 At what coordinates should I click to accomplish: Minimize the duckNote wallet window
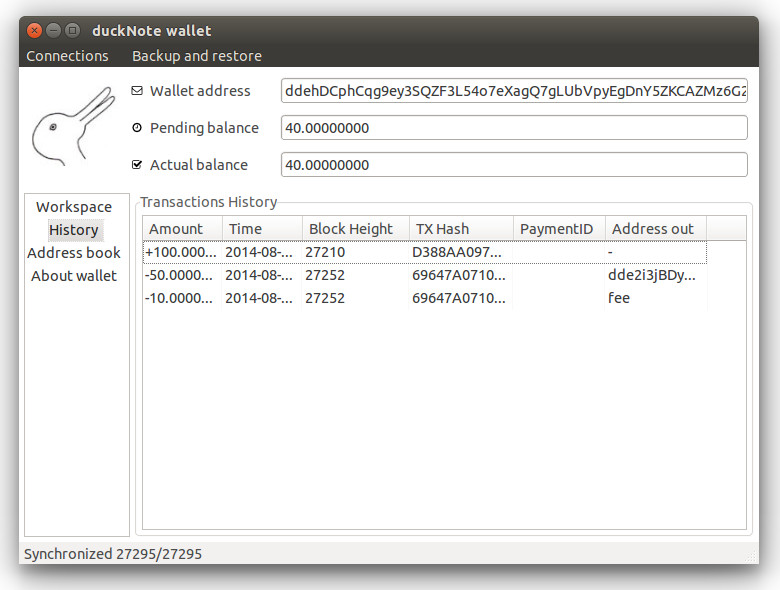click(x=53, y=31)
